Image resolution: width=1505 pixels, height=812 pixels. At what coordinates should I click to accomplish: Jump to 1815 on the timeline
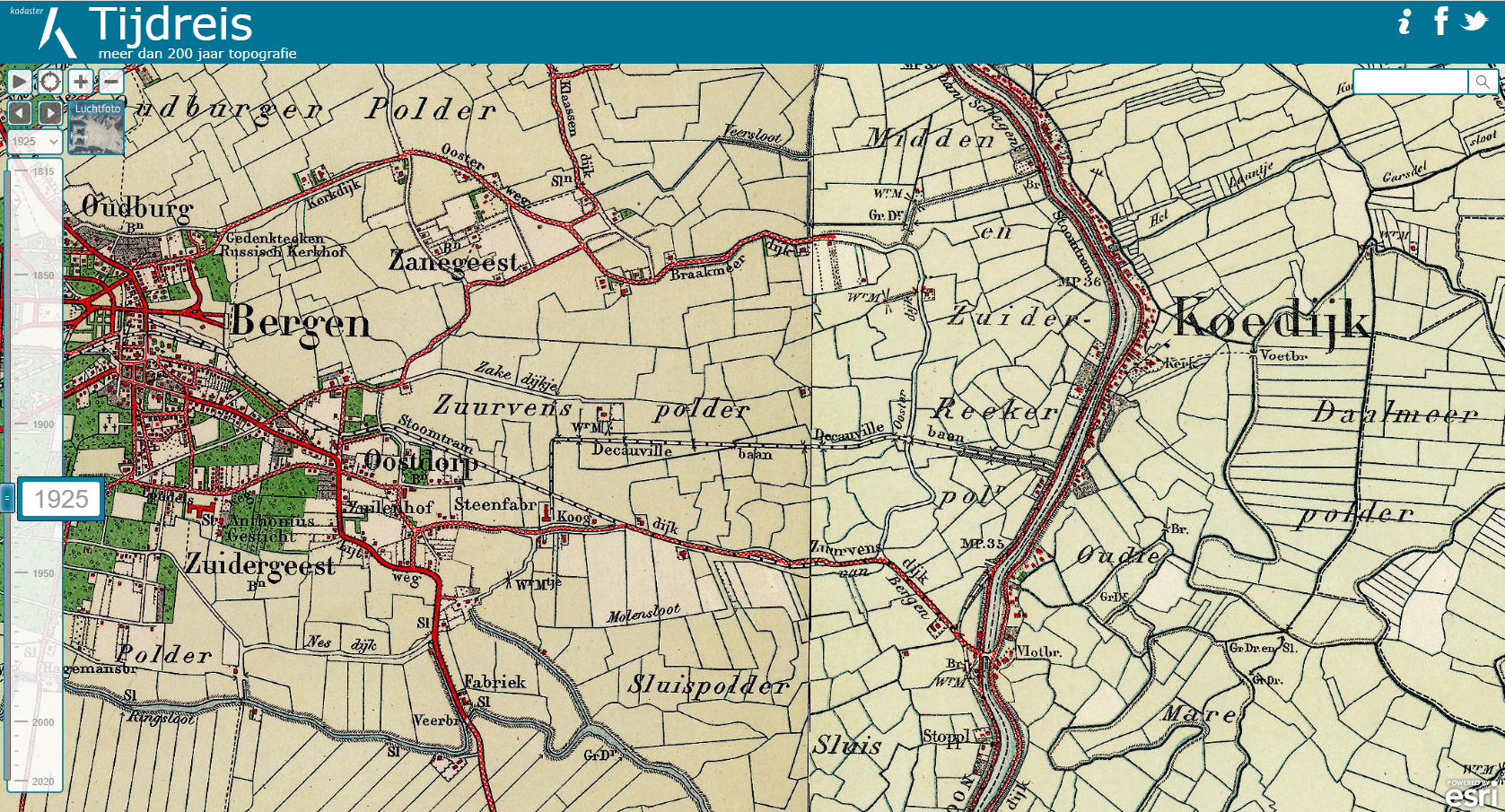[x=42, y=171]
